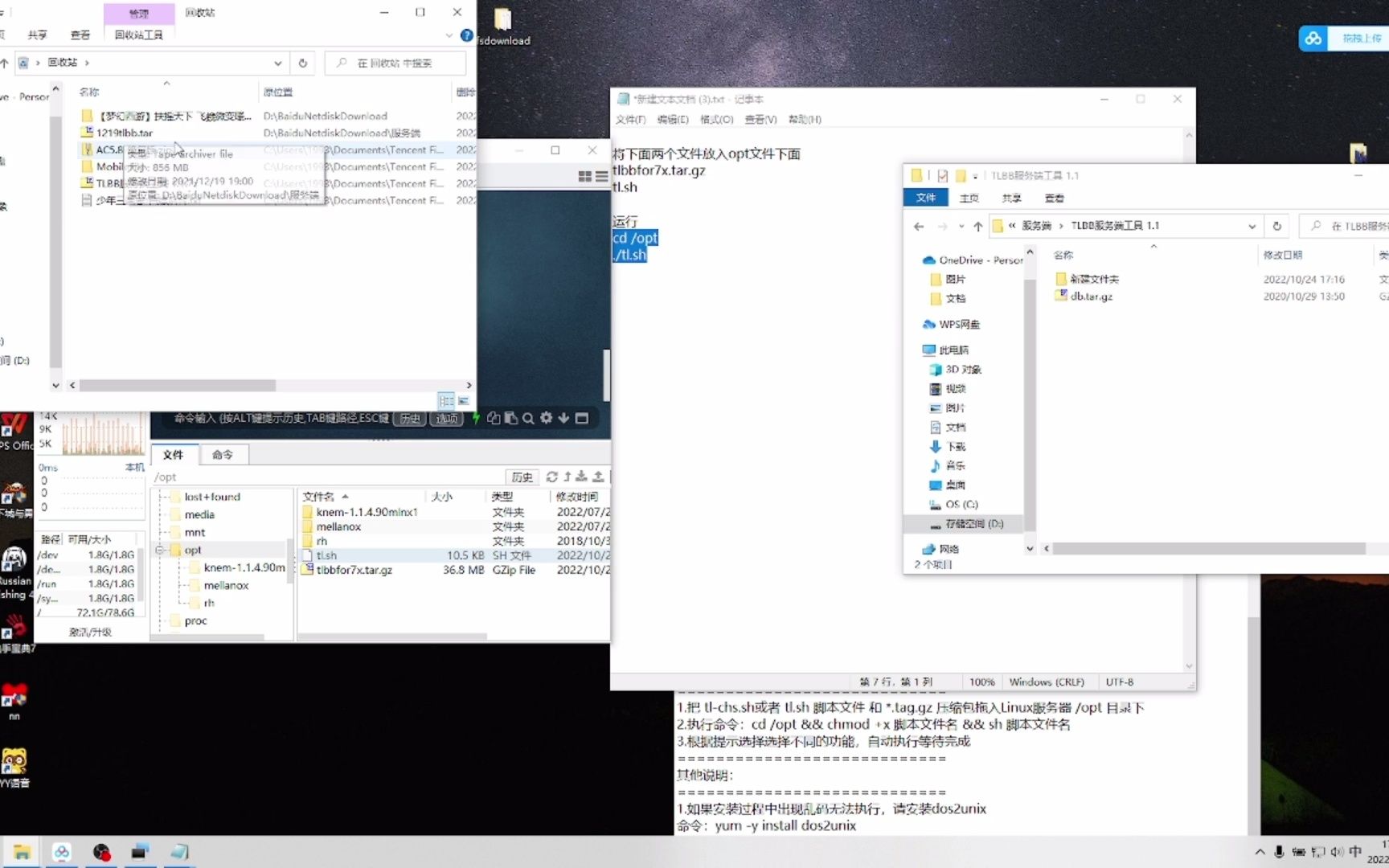Collapse the opt folder in the tree

pos(159,551)
